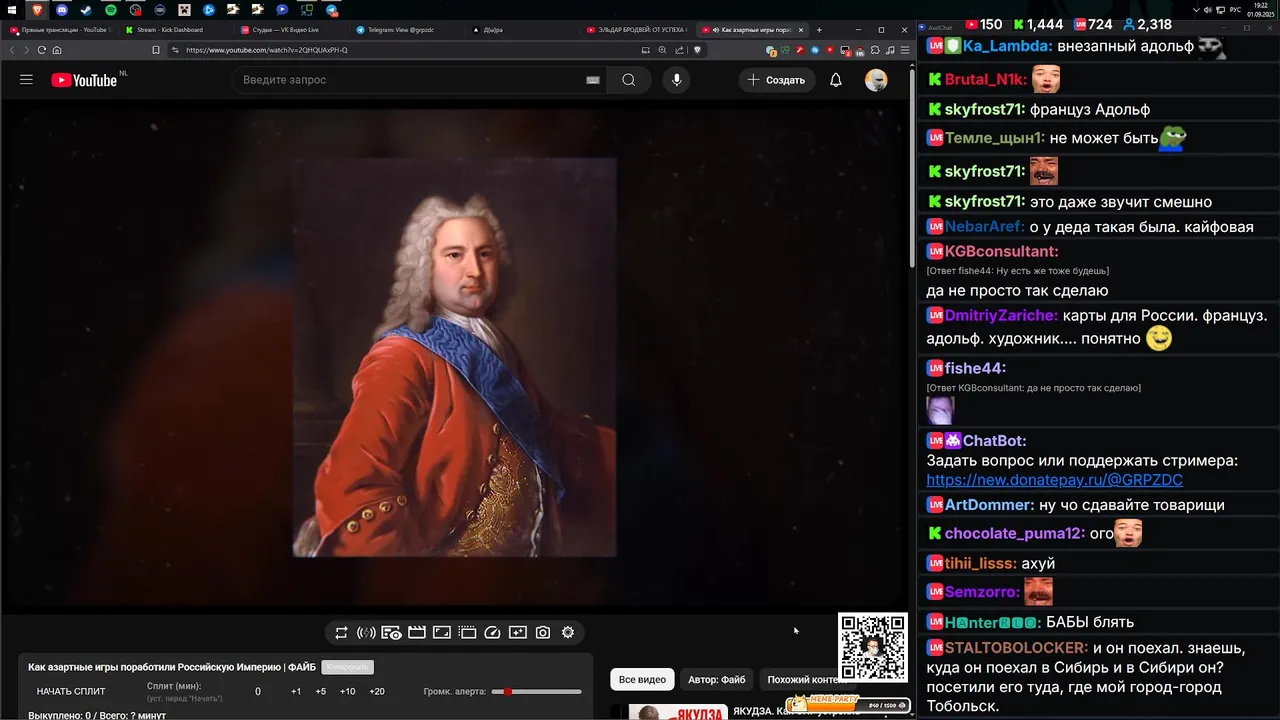Image resolution: width=1280 pixels, height=720 pixels.
Task: Show hidden system tray icons
Action: tap(1196, 10)
